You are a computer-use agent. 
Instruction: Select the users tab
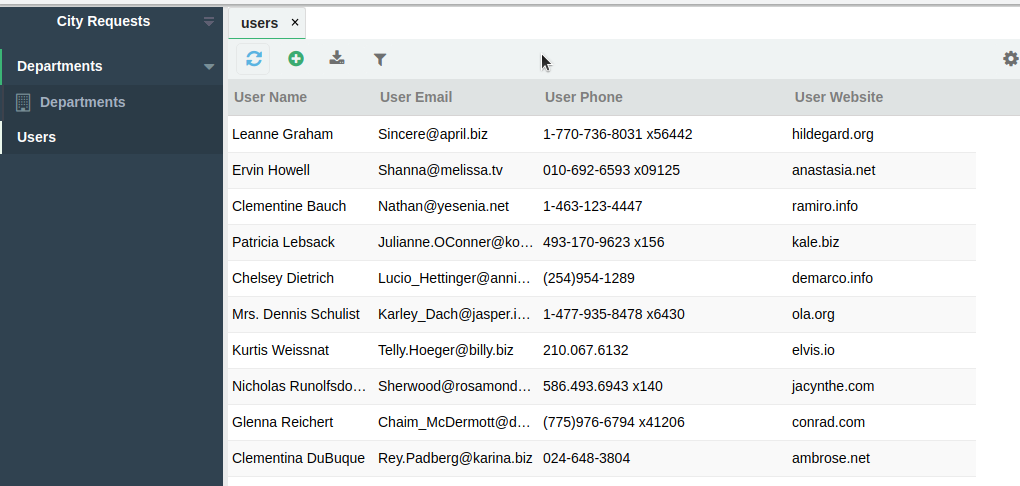(259, 23)
